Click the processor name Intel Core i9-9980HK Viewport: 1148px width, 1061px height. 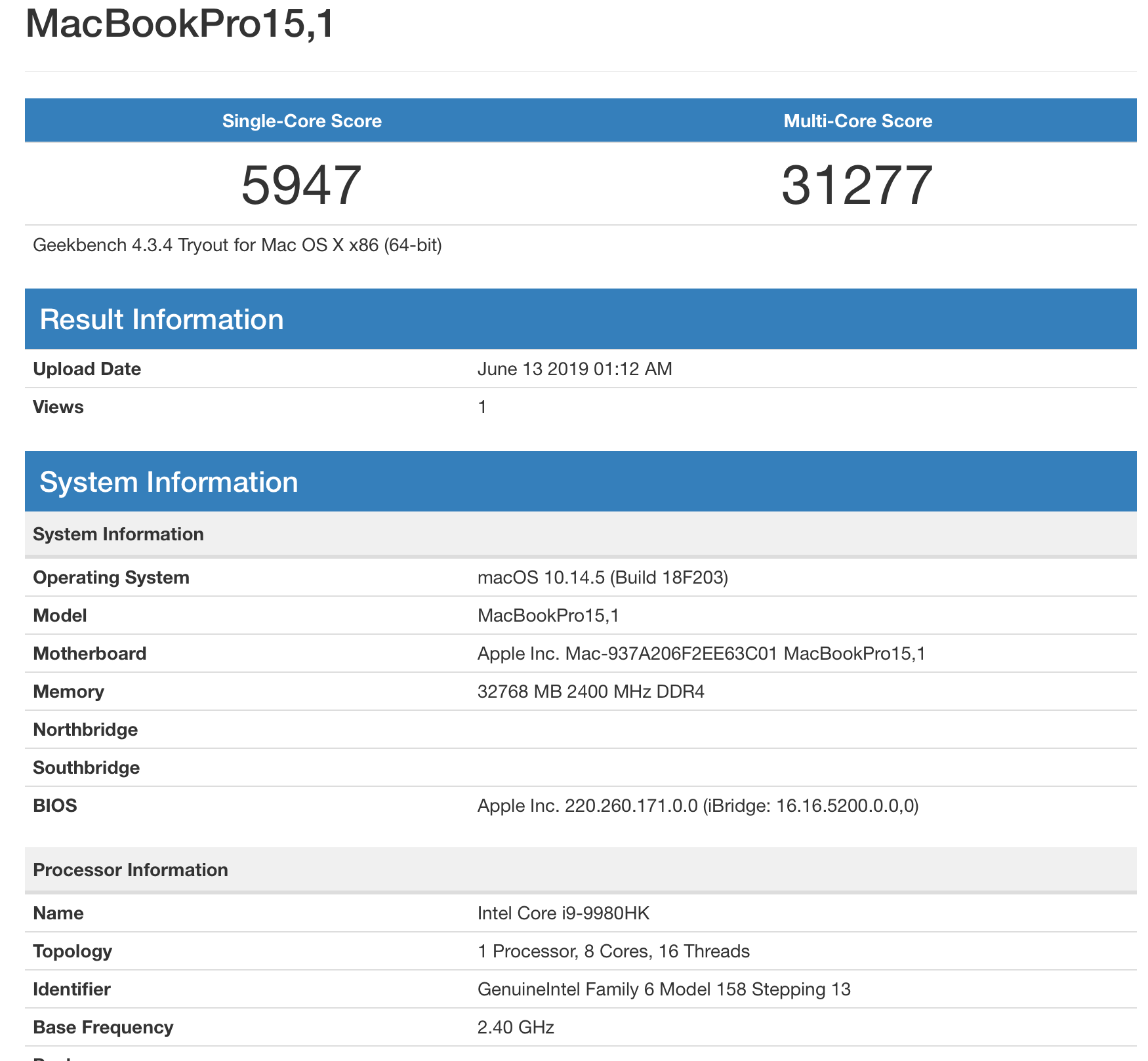(563, 913)
